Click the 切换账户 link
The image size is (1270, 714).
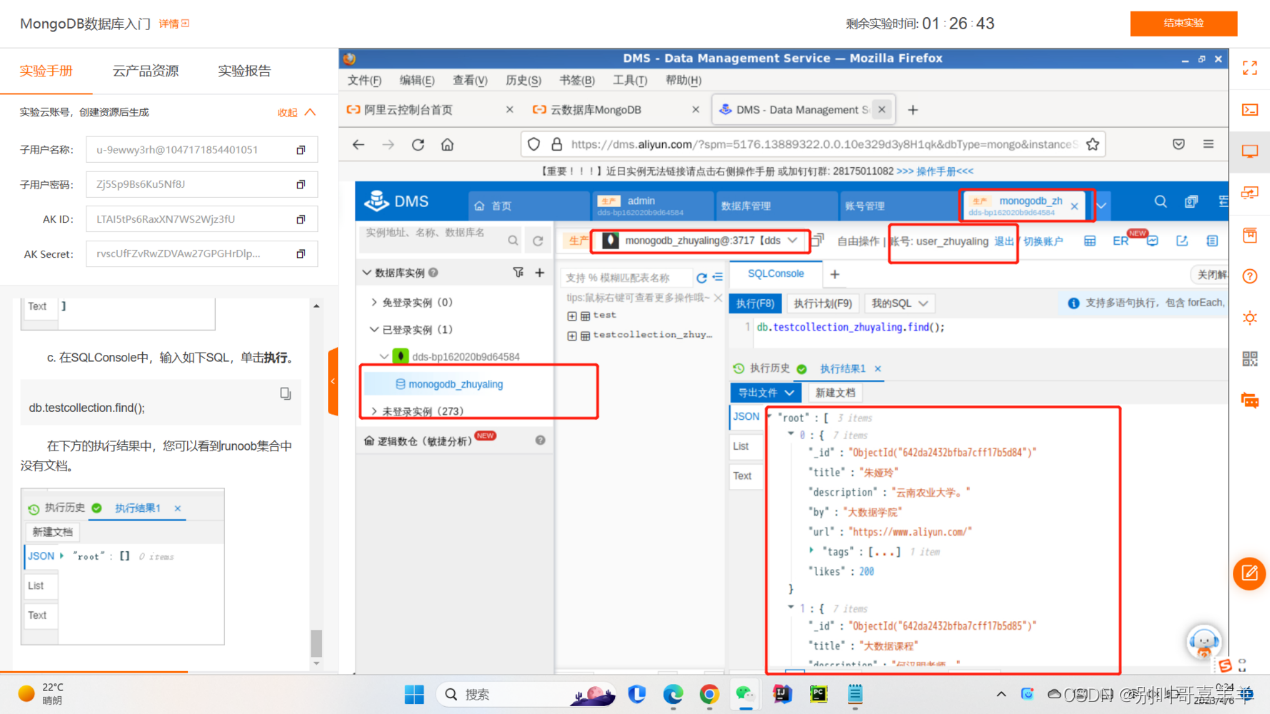tap(1043, 242)
